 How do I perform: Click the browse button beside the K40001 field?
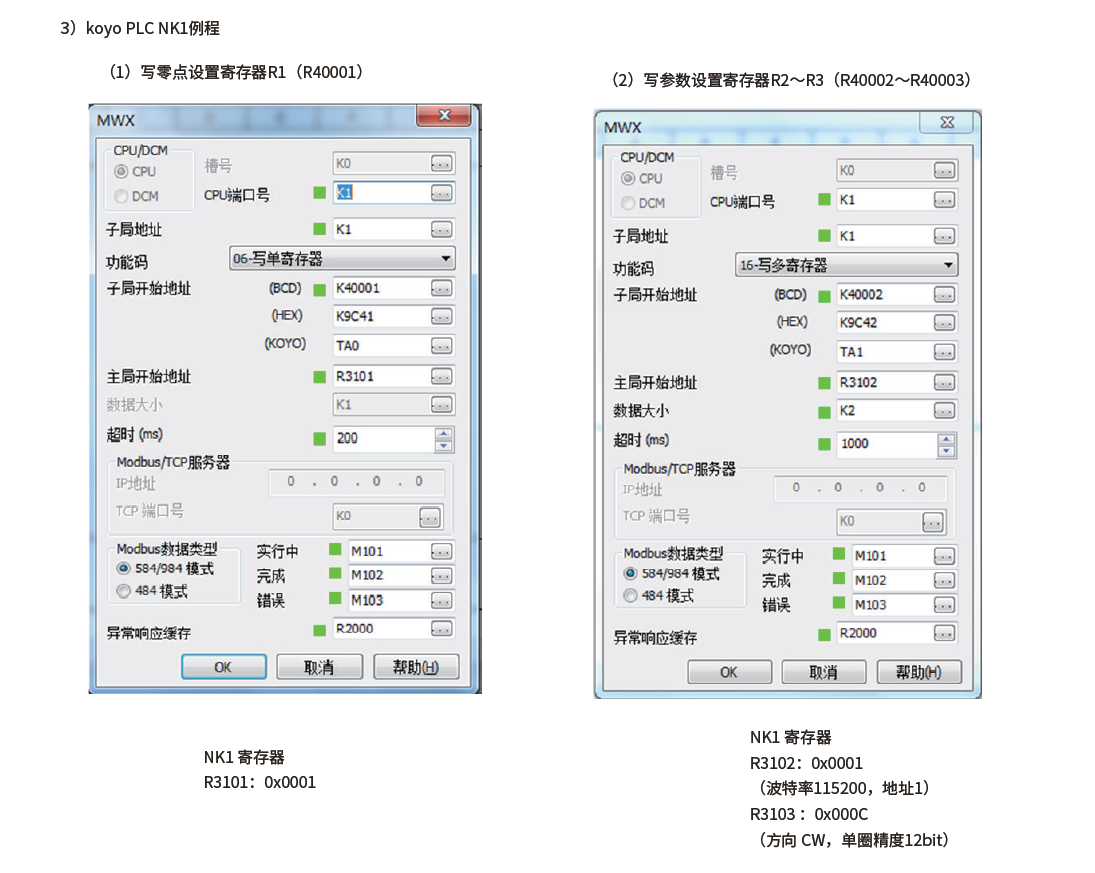tap(441, 289)
